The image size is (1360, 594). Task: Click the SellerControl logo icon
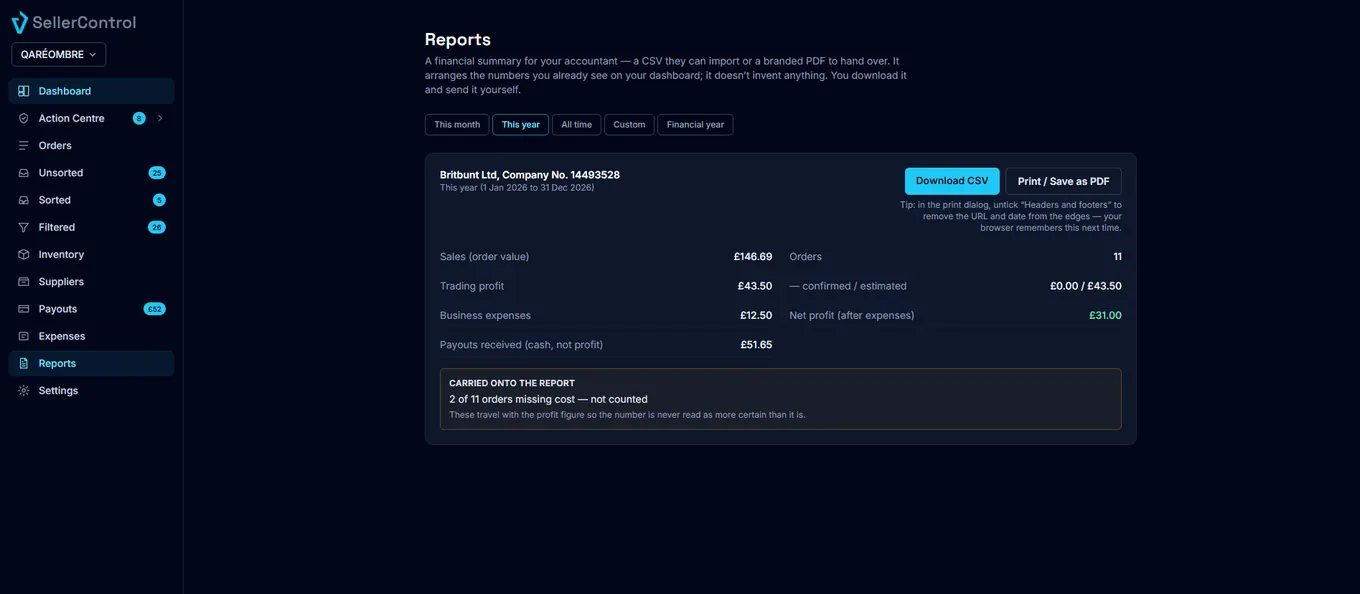tap(20, 22)
